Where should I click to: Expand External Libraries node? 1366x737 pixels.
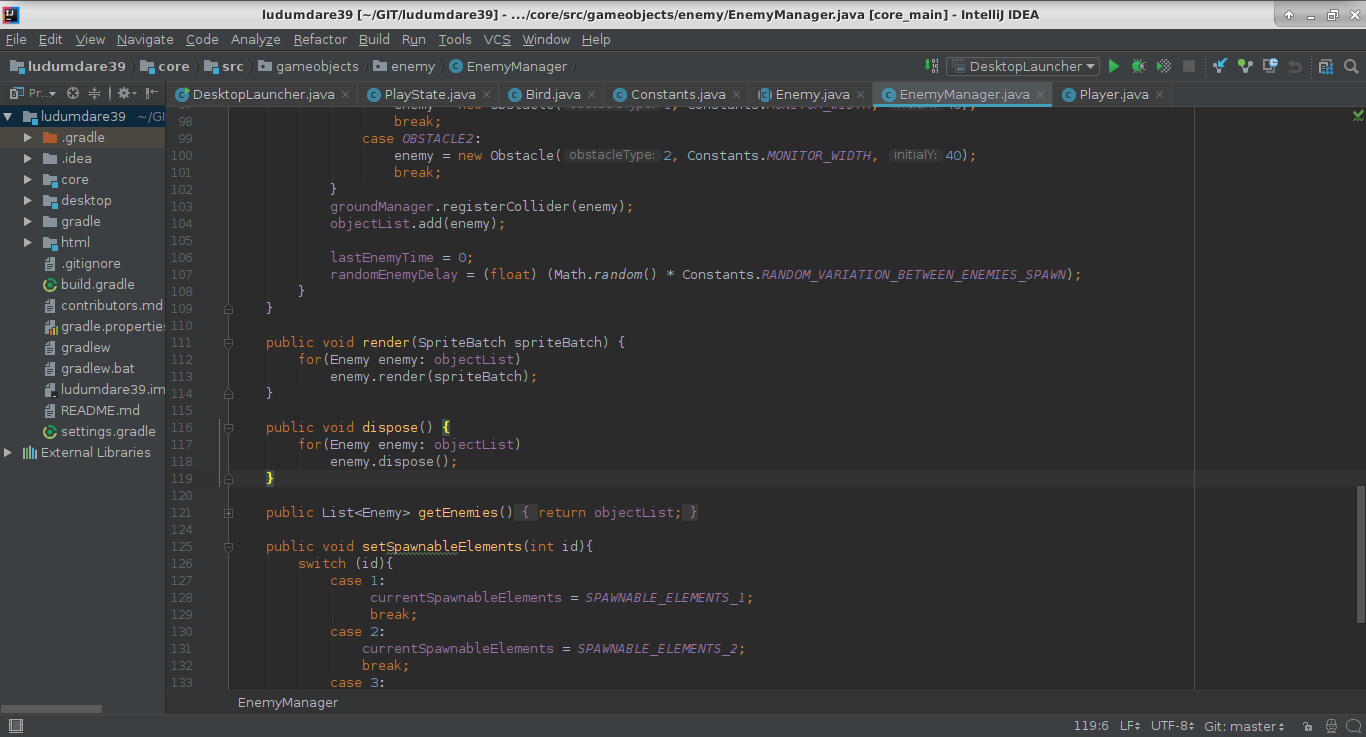point(9,453)
